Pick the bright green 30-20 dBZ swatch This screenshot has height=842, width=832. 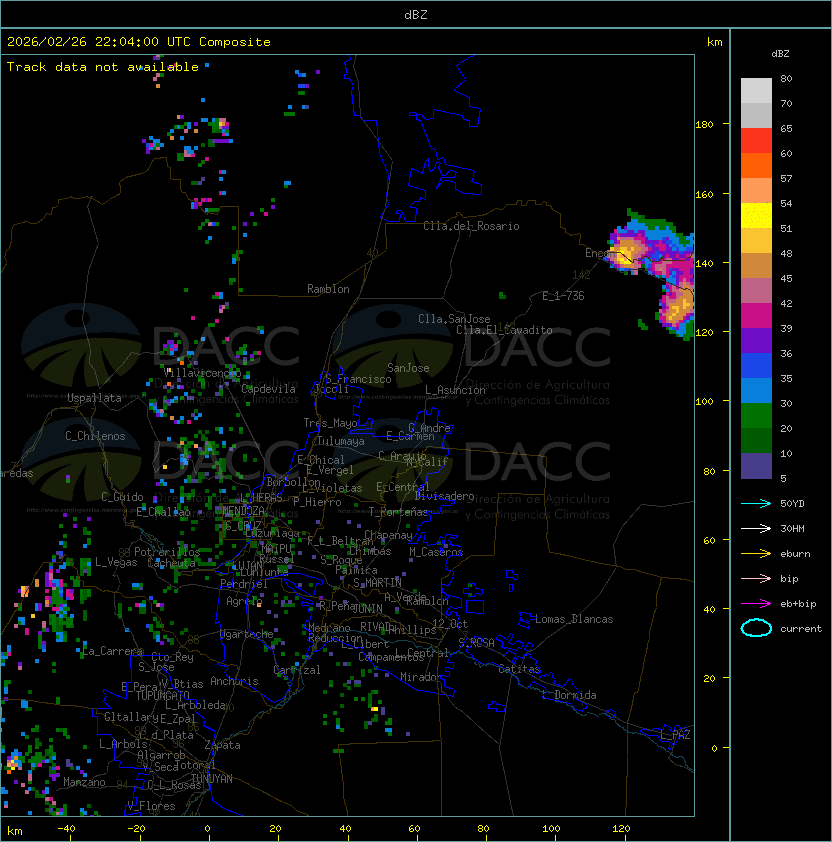tap(756, 416)
